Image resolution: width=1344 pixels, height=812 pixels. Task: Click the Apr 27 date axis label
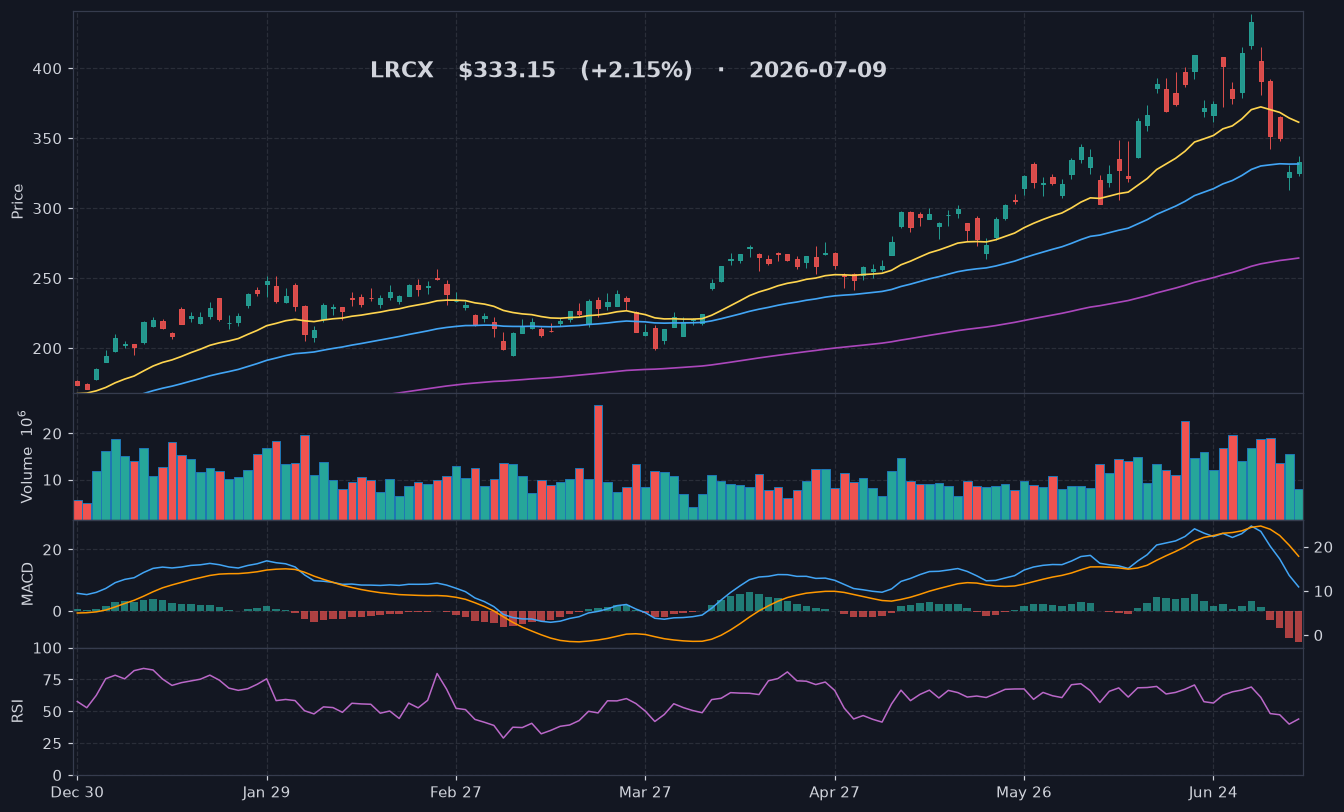pos(834,792)
